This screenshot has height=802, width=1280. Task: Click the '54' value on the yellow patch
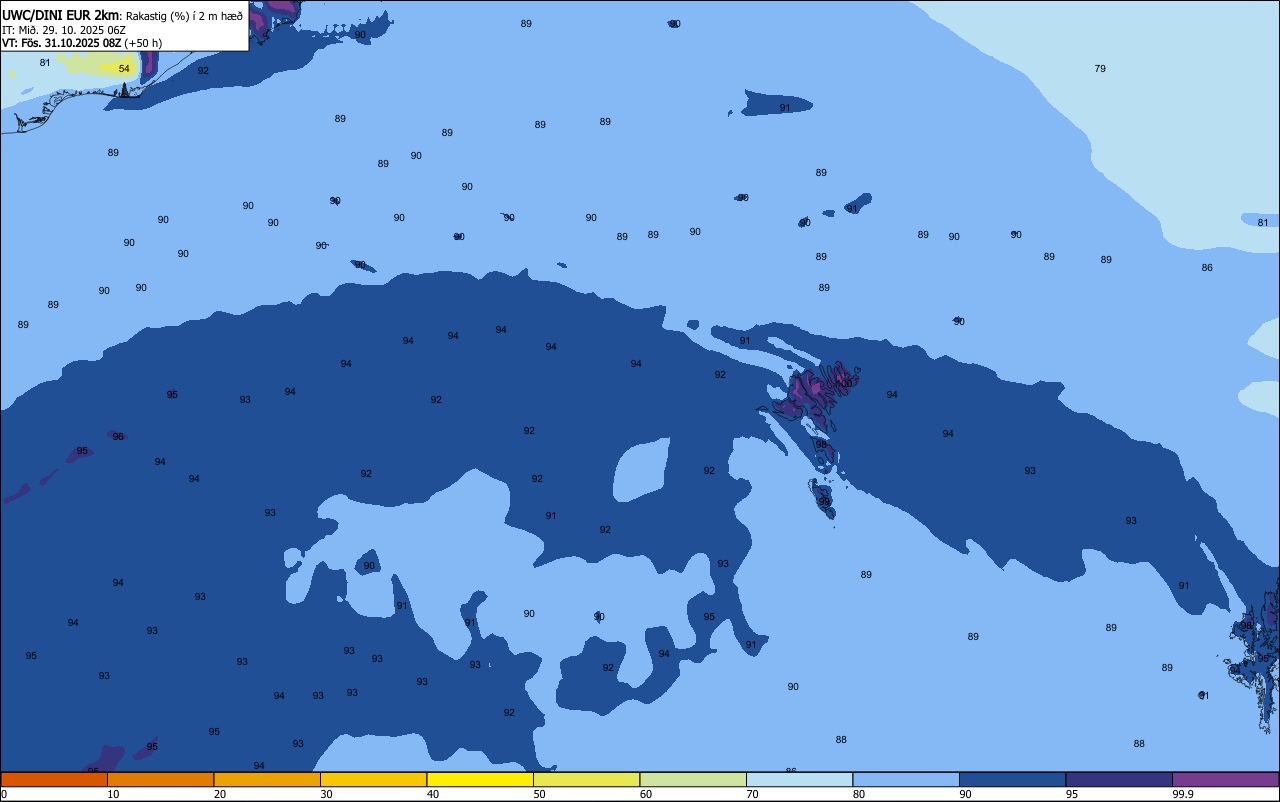[x=124, y=69]
